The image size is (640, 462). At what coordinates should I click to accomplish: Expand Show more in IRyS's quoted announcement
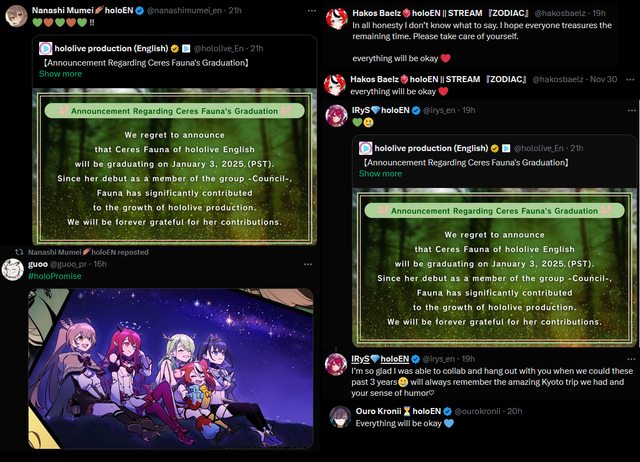coord(380,174)
